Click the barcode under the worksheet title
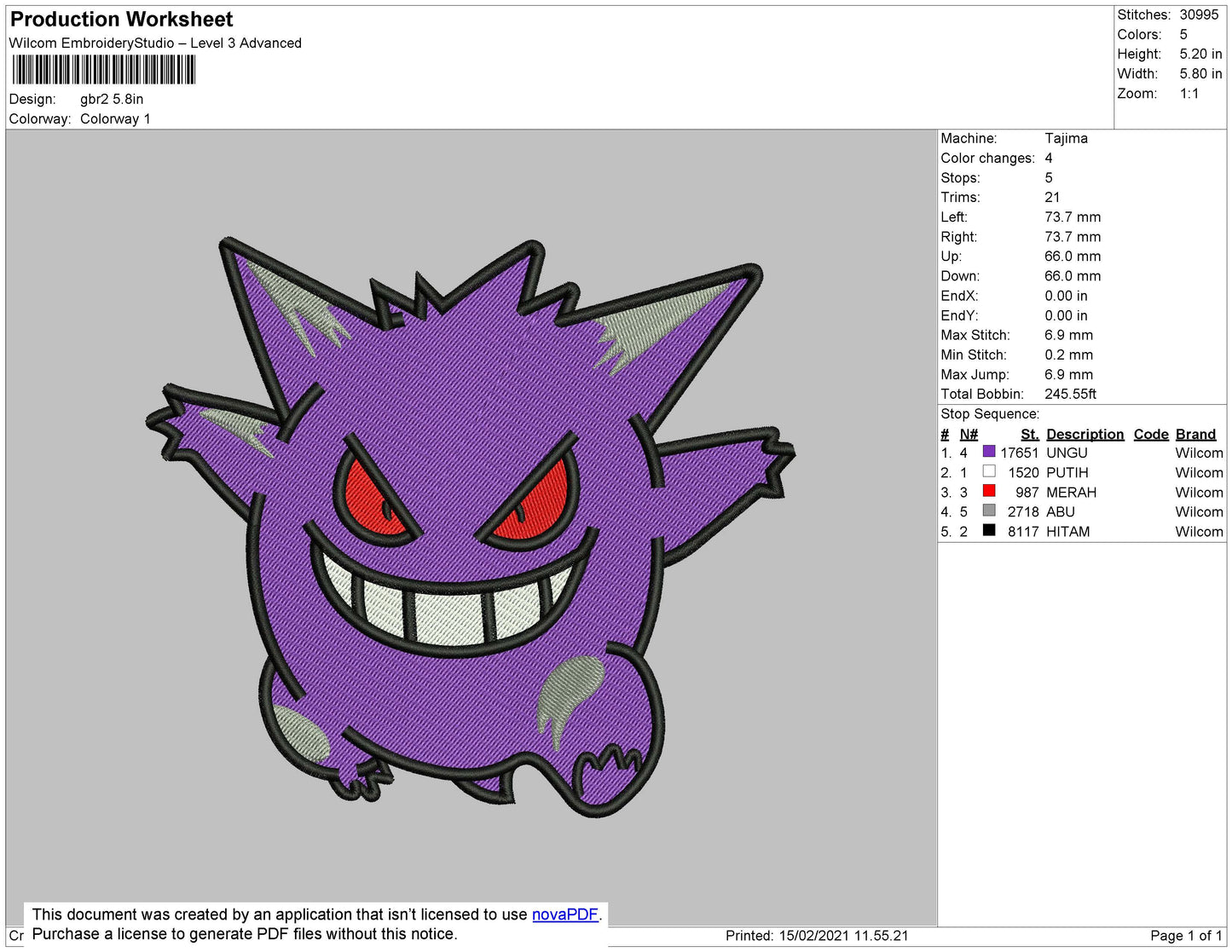 click(104, 70)
